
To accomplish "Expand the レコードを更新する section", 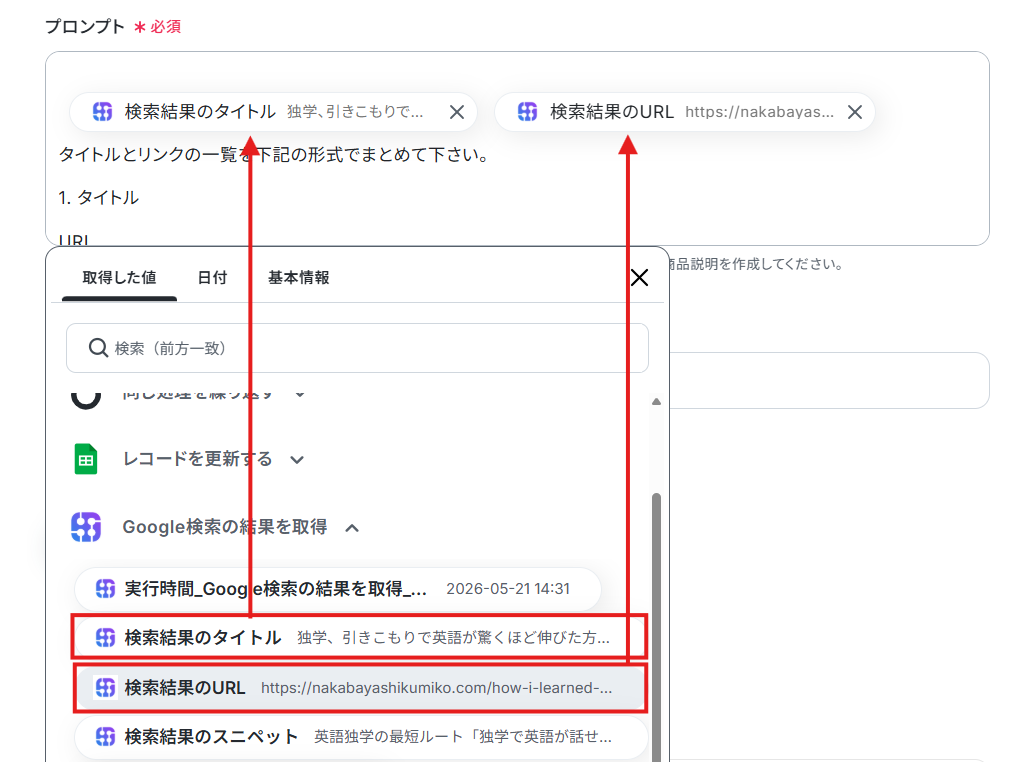I will click(x=297, y=460).
